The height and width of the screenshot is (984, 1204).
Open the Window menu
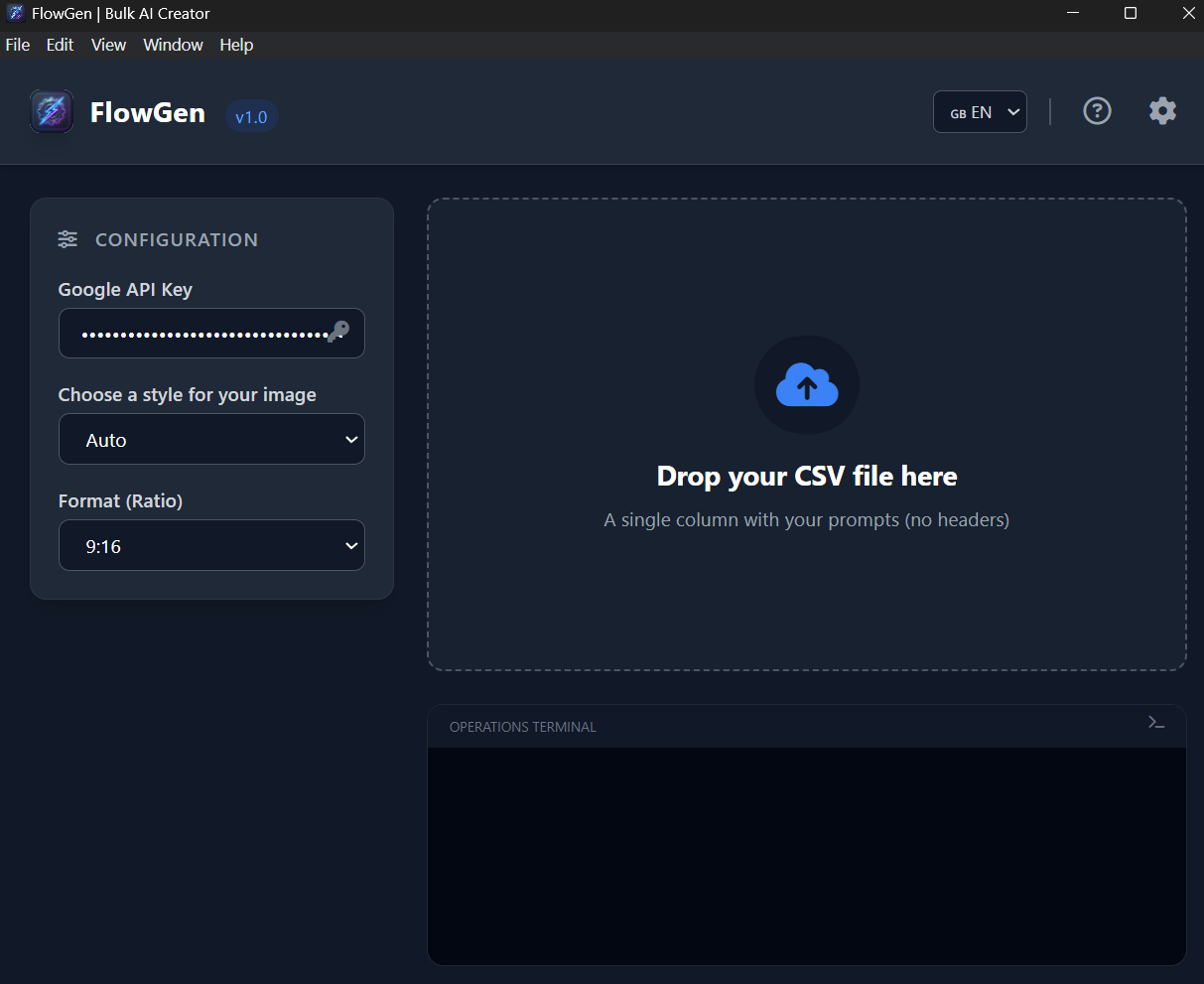(x=173, y=45)
